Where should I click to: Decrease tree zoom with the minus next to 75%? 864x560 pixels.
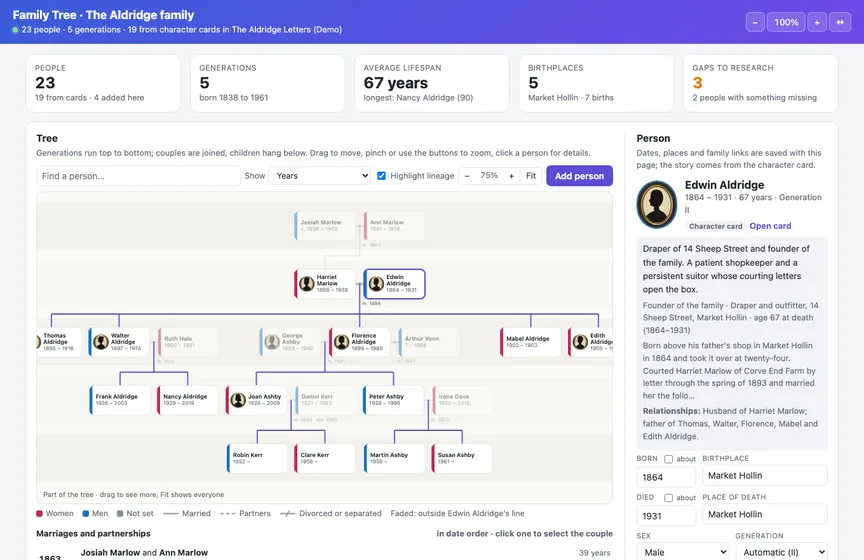tap(467, 176)
